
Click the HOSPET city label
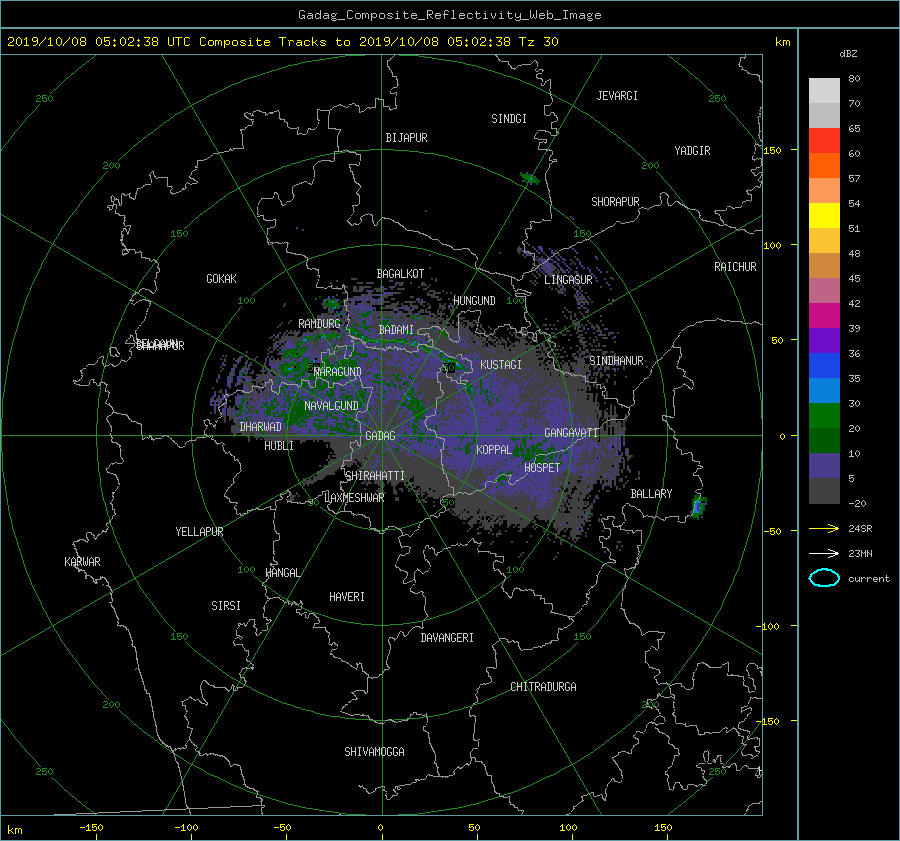point(542,468)
